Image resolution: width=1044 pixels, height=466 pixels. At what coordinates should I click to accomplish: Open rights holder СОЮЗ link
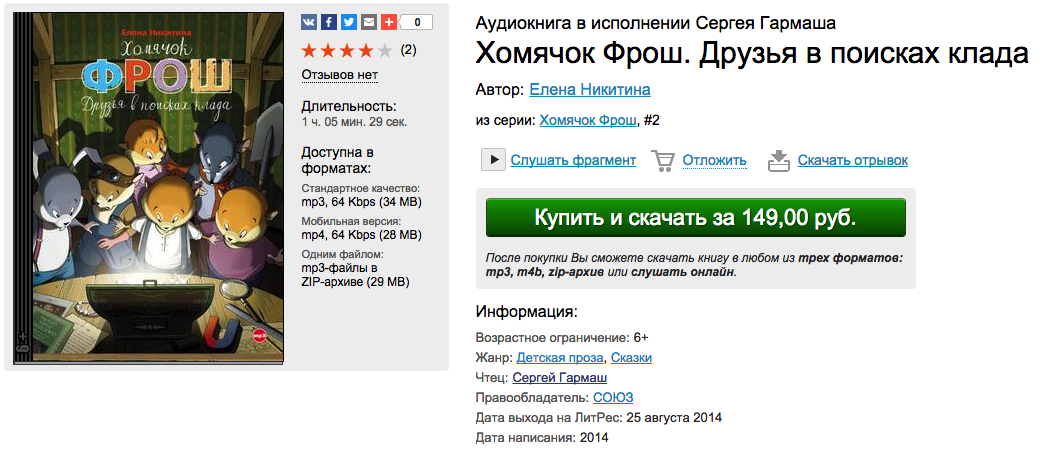point(613,398)
